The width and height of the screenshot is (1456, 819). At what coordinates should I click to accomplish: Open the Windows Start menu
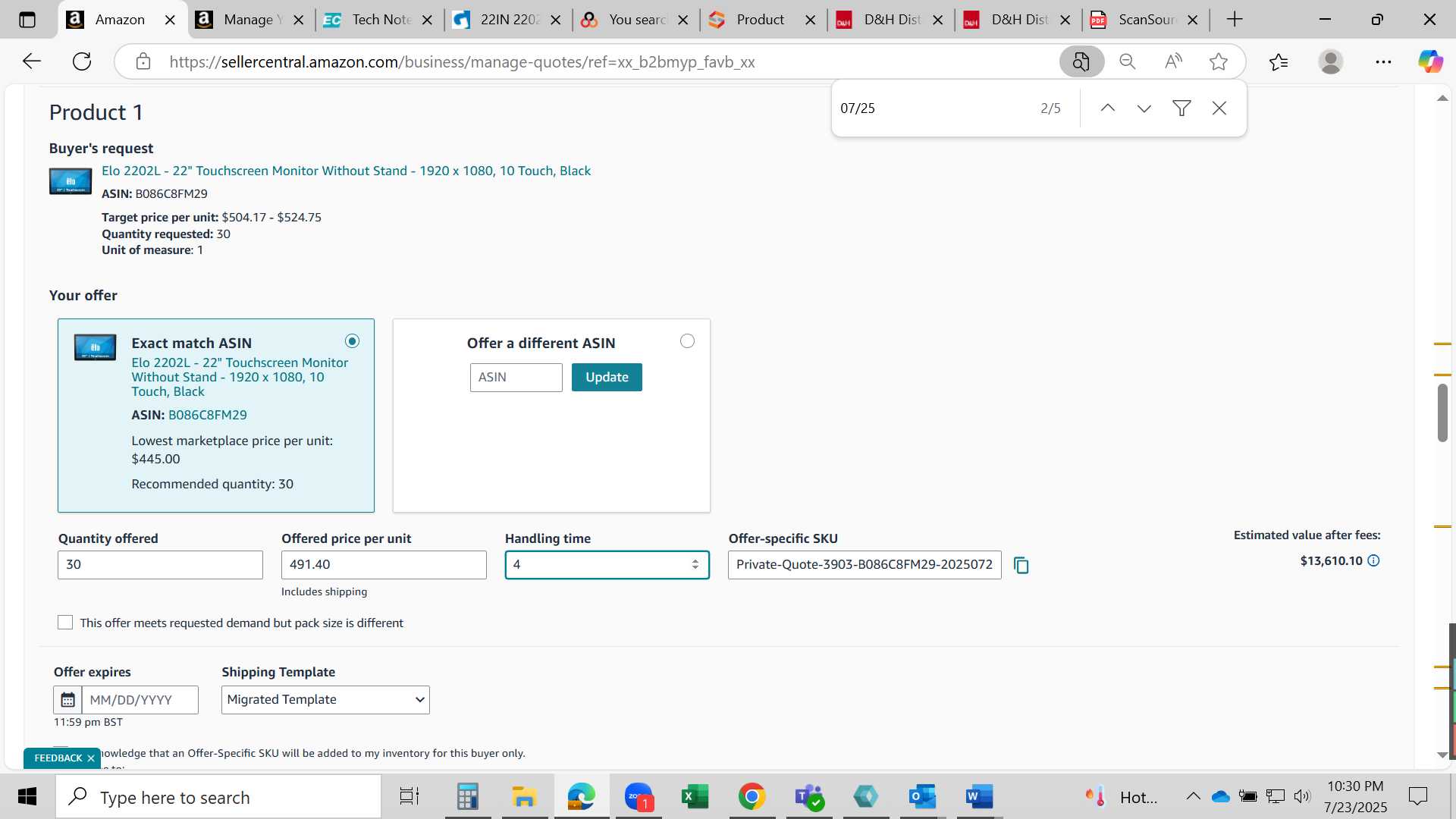[x=27, y=797]
